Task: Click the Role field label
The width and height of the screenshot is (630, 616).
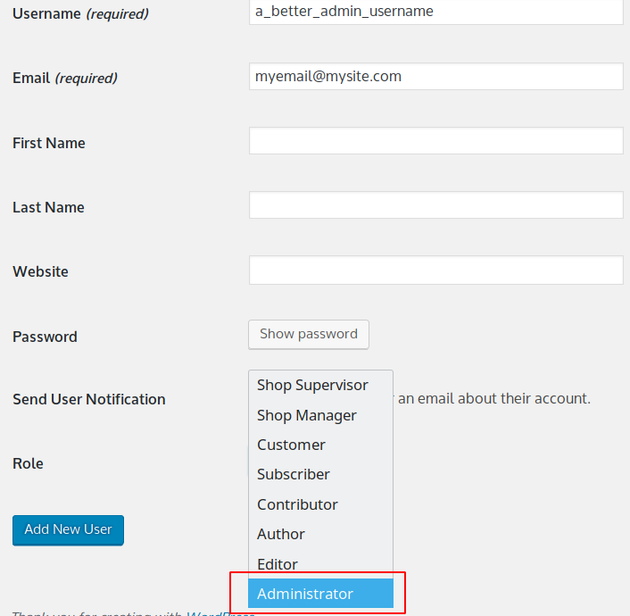Action: tap(28, 463)
